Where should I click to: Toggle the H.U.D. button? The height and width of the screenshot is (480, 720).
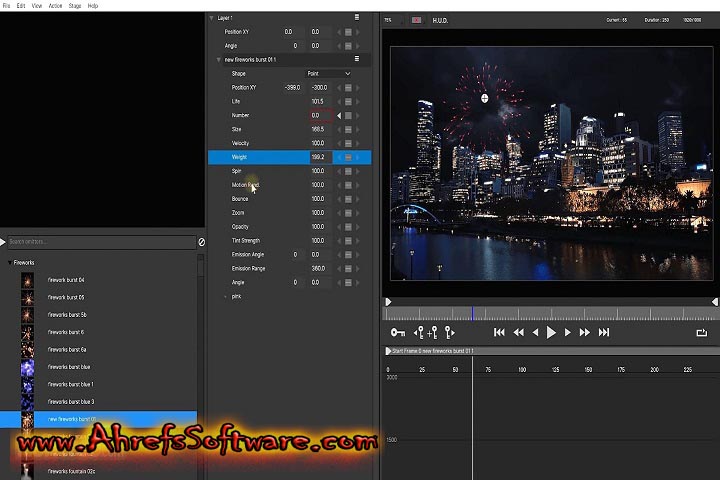[440, 20]
